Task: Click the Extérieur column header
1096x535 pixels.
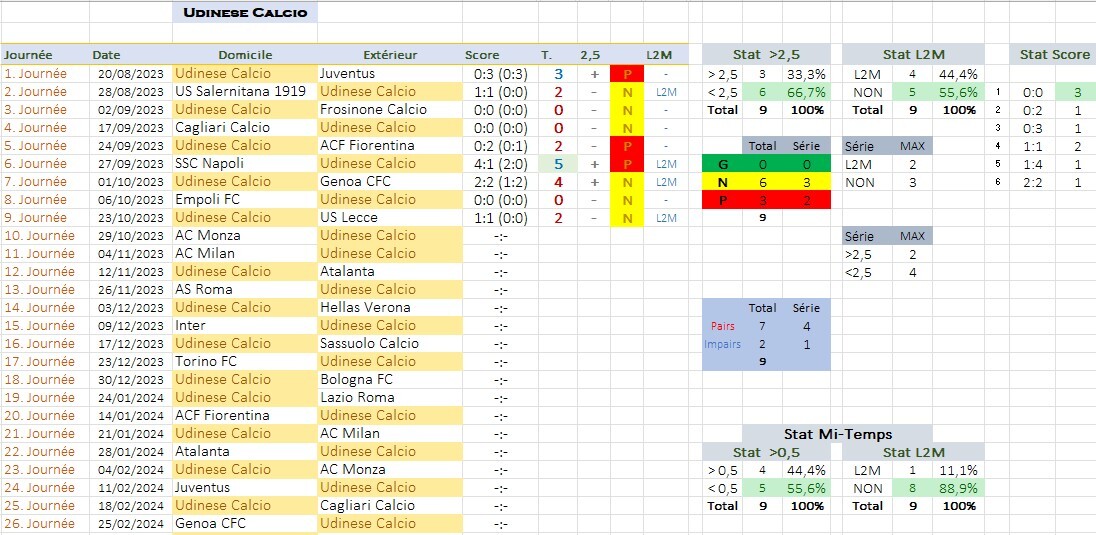Action: pyautogui.click(x=390, y=55)
